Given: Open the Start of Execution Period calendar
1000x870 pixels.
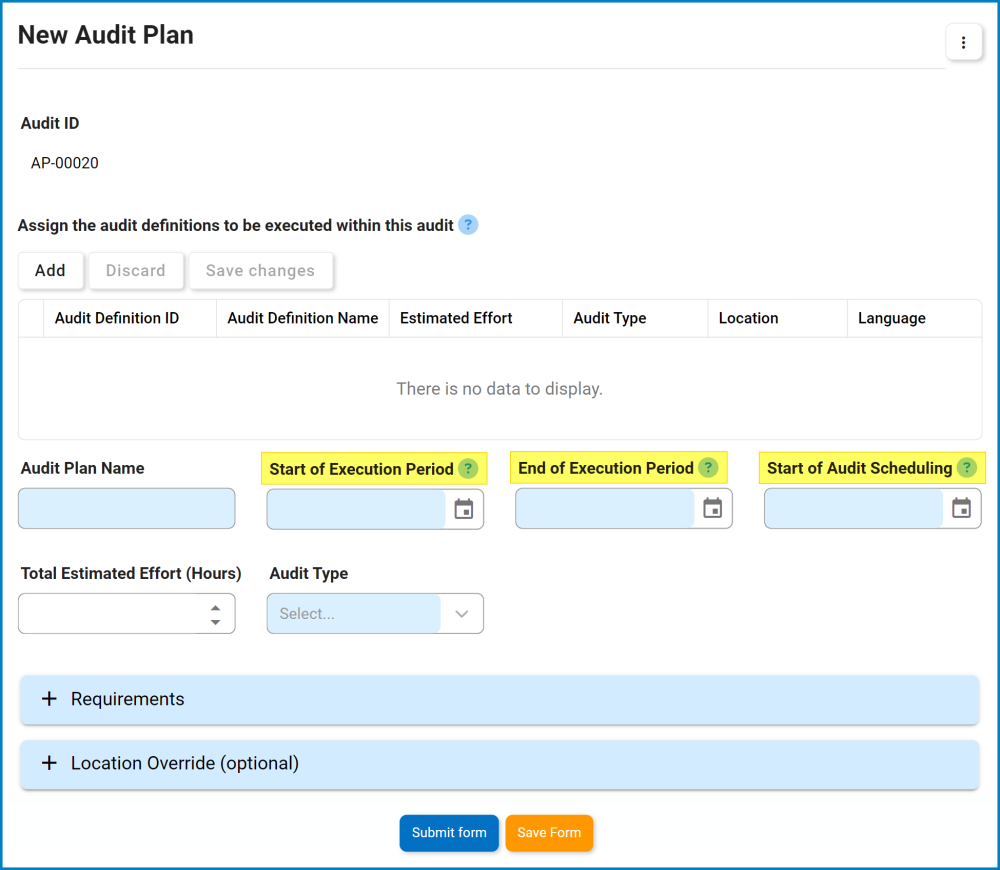Looking at the screenshot, I should click(462, 508).
